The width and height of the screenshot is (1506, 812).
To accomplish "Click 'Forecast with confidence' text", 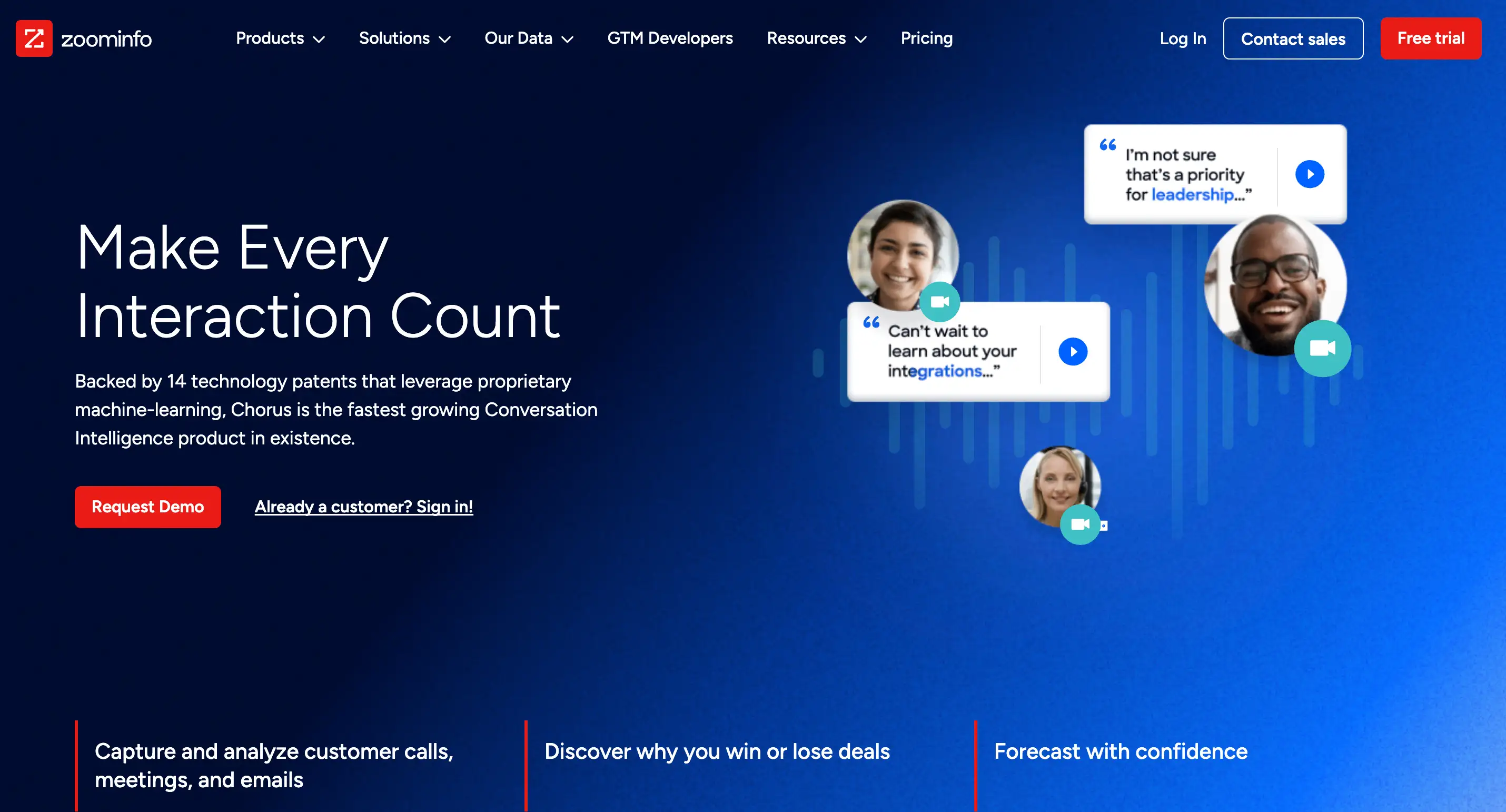I will pyautogui.click(x=1121, y=751).
